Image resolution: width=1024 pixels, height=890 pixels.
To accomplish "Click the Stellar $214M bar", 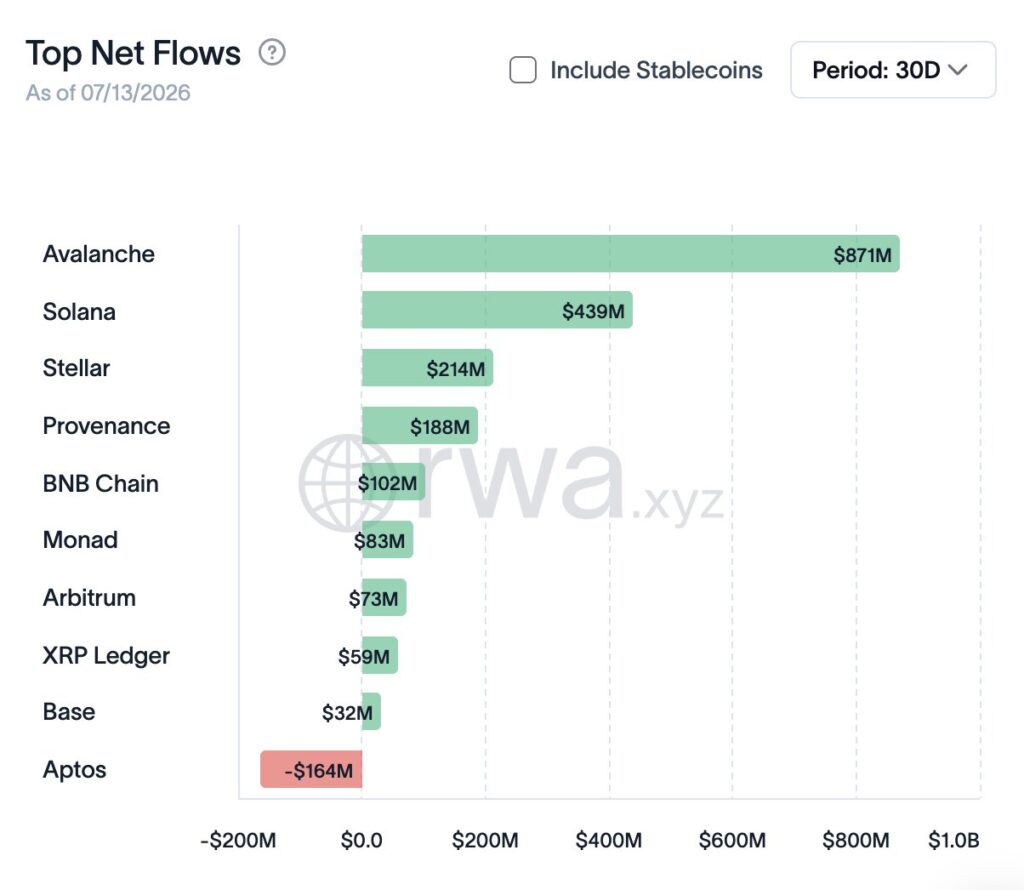I will (427, 368).
